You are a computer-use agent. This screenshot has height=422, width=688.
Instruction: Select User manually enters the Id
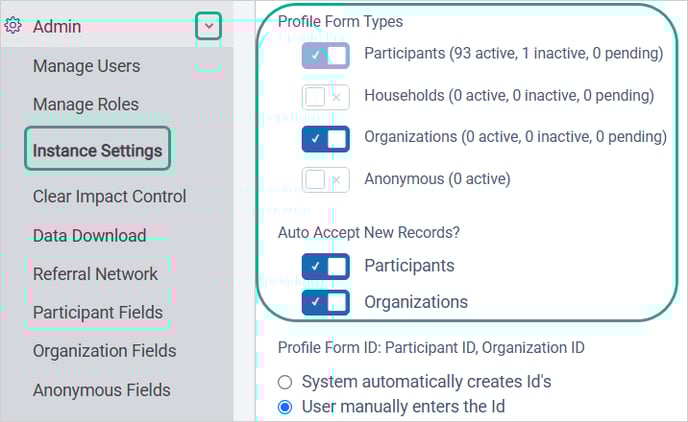285,407
